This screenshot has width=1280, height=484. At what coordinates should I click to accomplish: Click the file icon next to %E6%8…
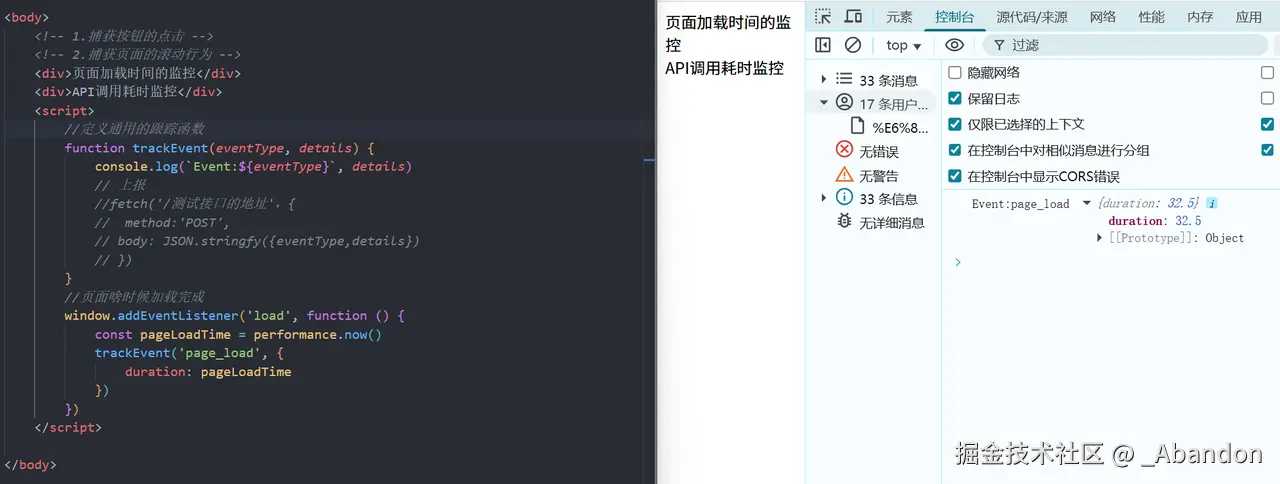[x=857, y=126]
